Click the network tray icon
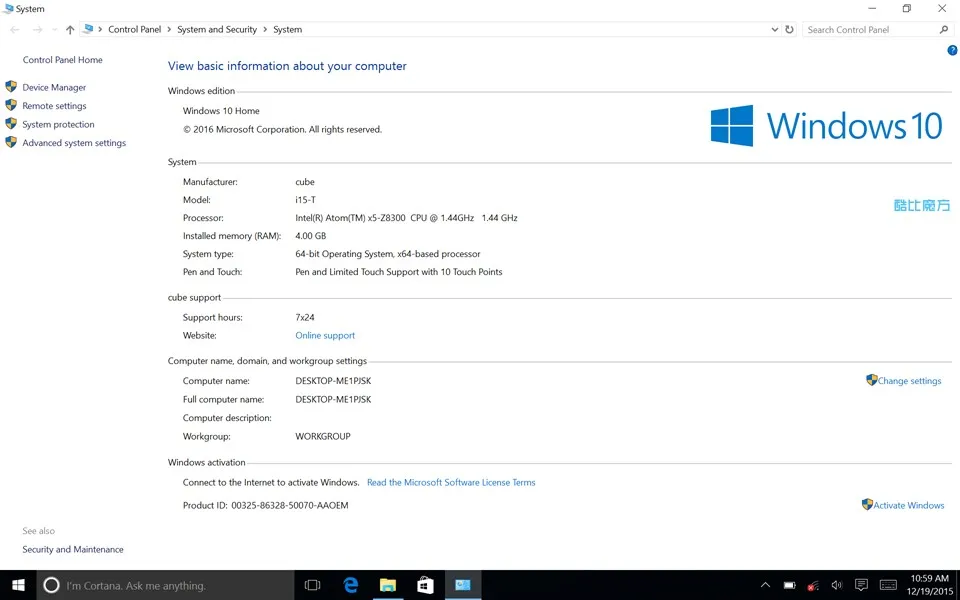 tap(813, 585)
